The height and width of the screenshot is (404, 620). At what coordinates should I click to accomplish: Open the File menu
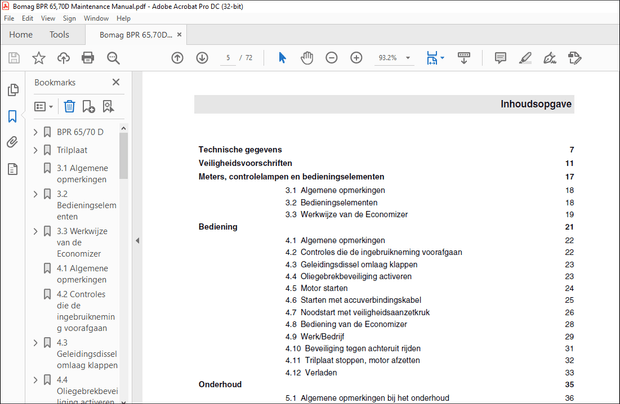9,18
